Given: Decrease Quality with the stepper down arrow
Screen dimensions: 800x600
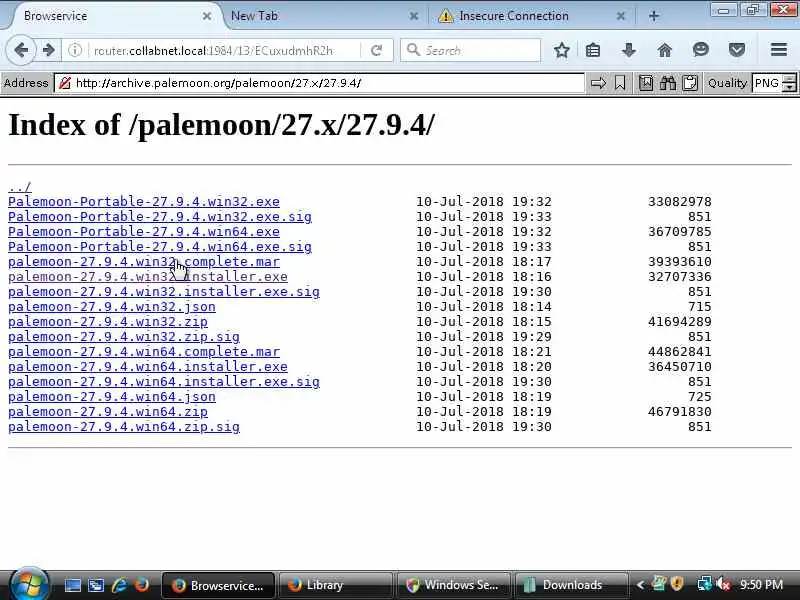Looking at the screenshot, I should (789, 87).
